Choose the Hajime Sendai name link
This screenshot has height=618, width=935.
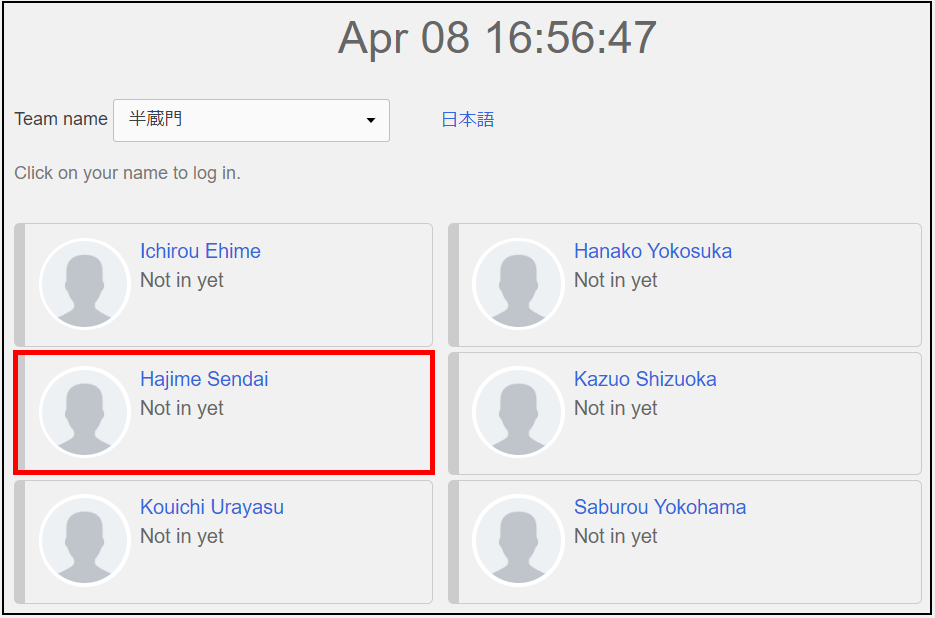(204, 379)
